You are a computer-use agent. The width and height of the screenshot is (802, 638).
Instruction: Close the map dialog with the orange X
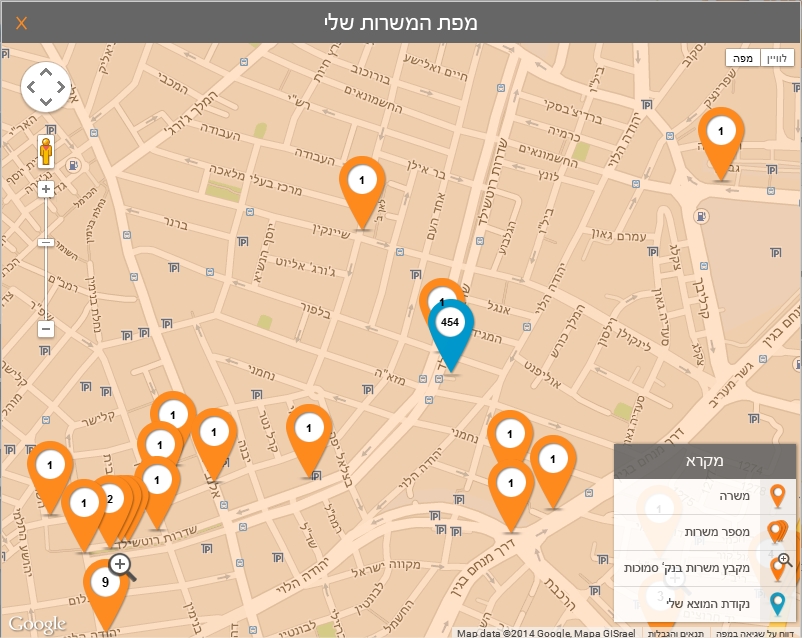pos(21,23)
